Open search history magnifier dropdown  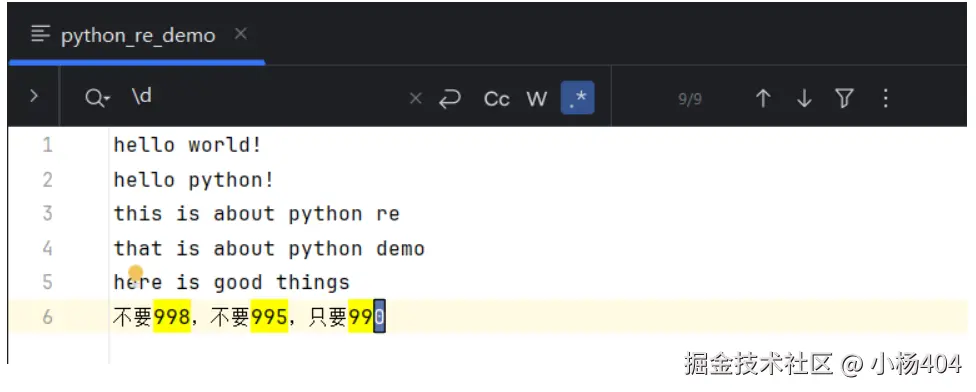pyautogui.click(x=97, y=98)
